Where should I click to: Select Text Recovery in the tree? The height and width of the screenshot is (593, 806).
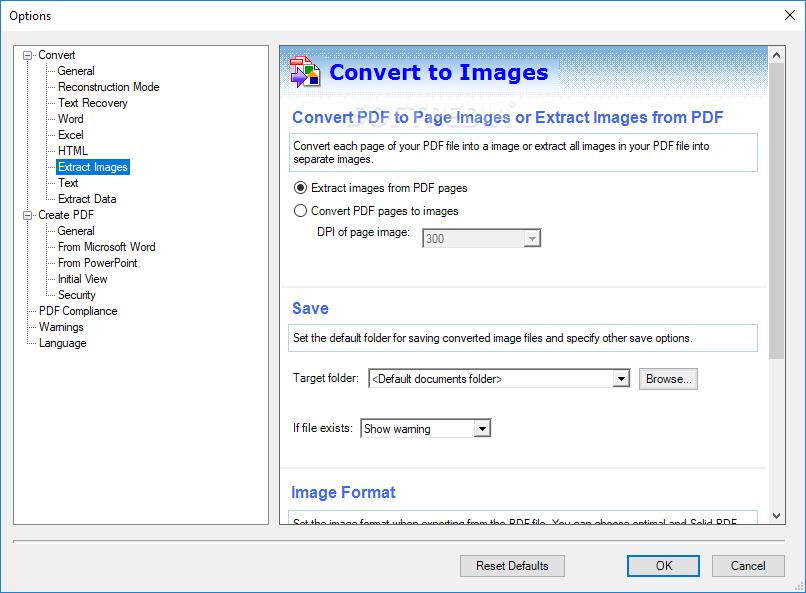tap(93, 103)
